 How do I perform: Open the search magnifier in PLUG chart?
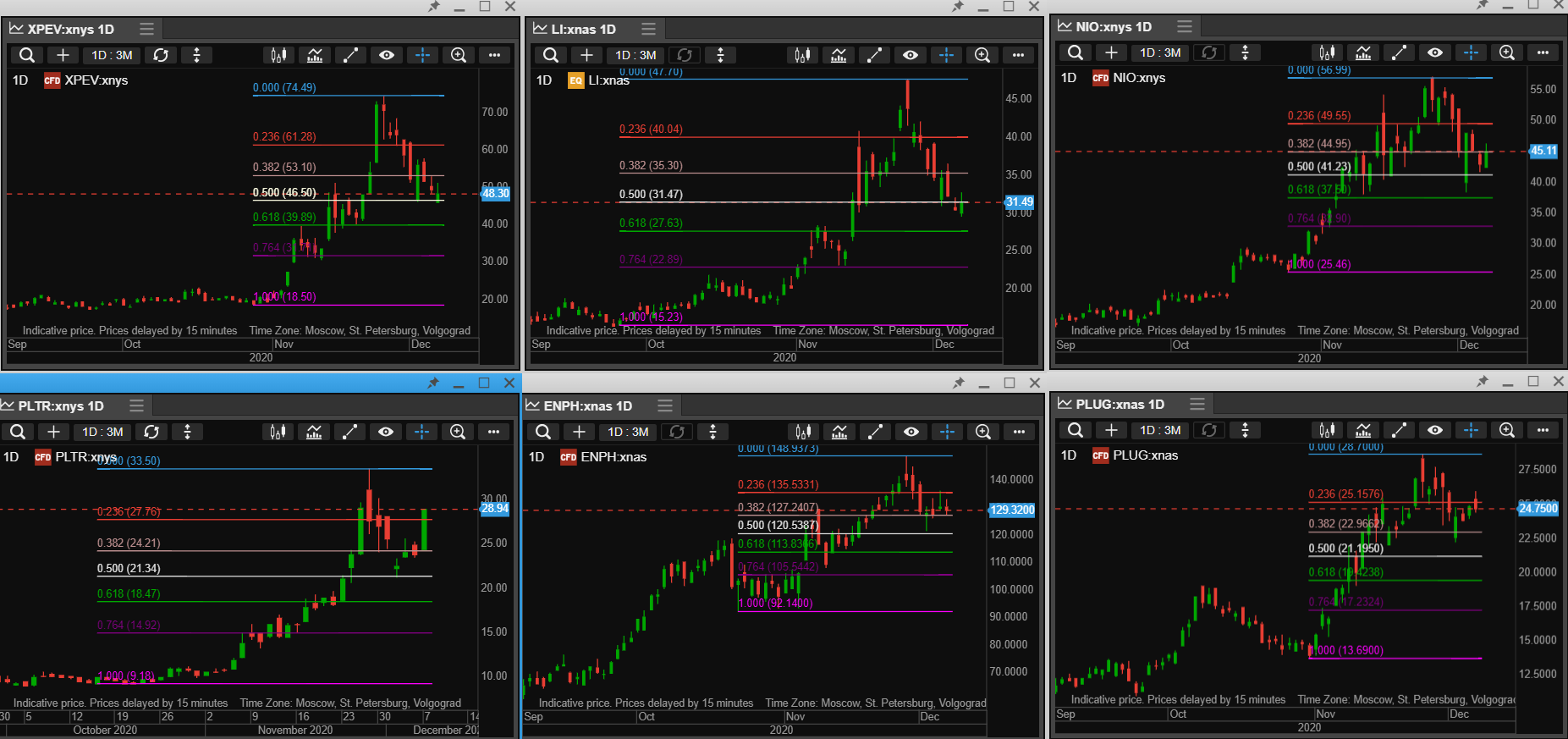1076,430
